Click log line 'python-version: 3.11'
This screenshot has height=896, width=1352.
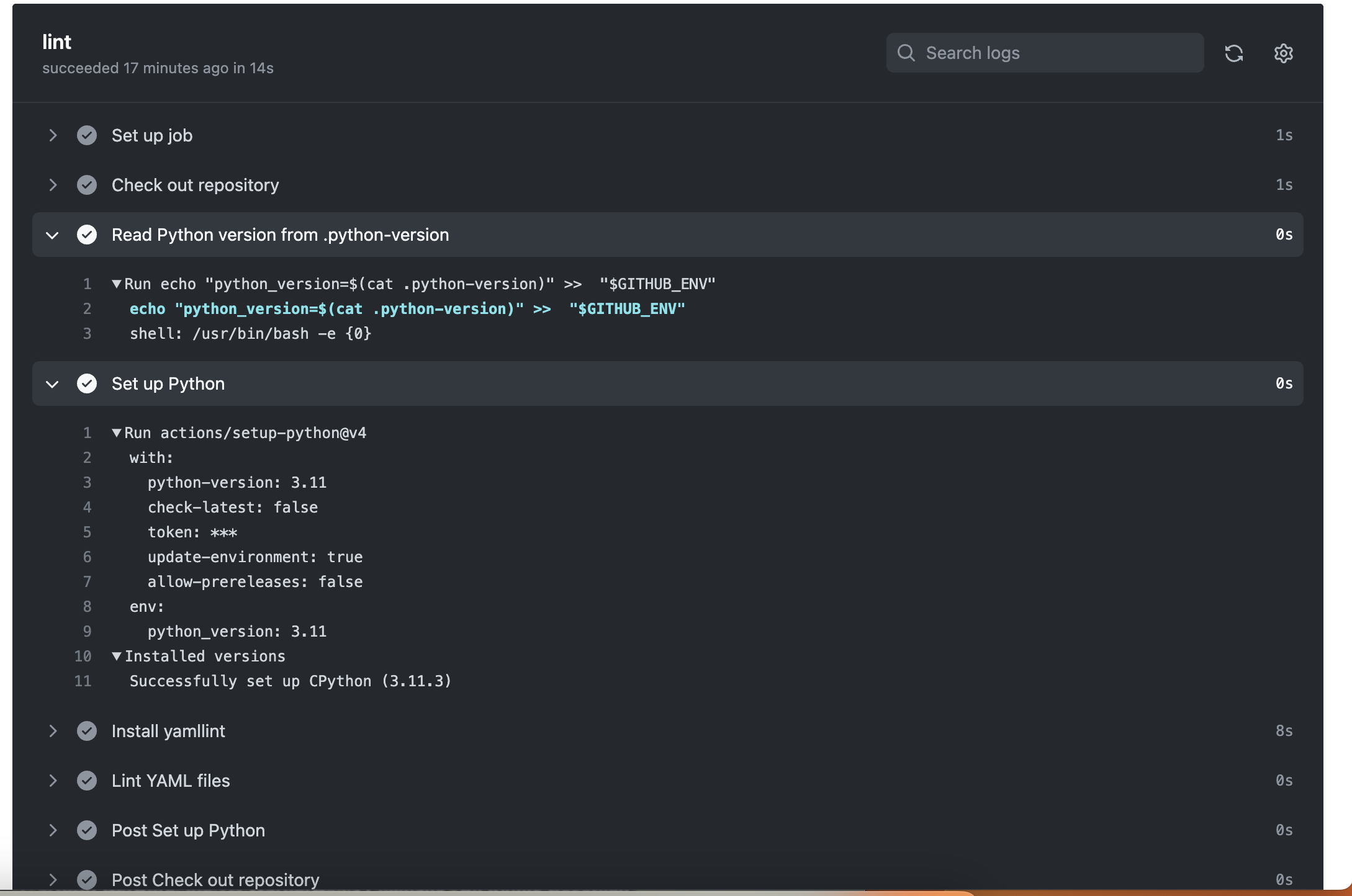click(x=237, y=483)
